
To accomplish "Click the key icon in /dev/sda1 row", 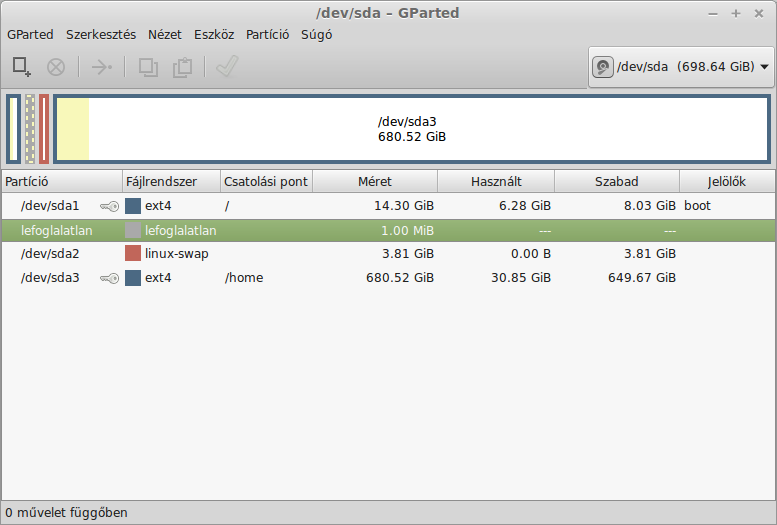I will click(x=110, y=206).
